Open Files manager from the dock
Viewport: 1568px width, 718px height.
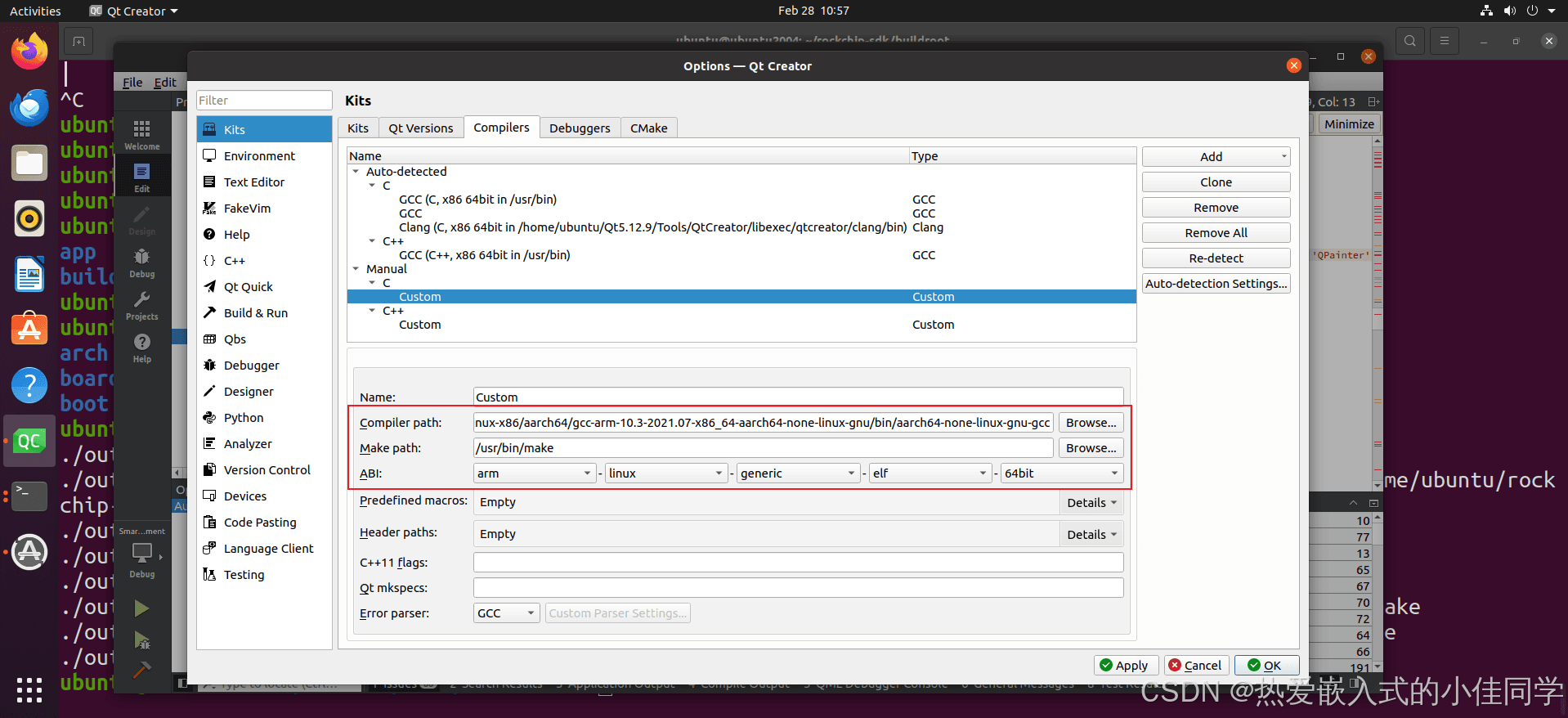click(x=29, y=163)
